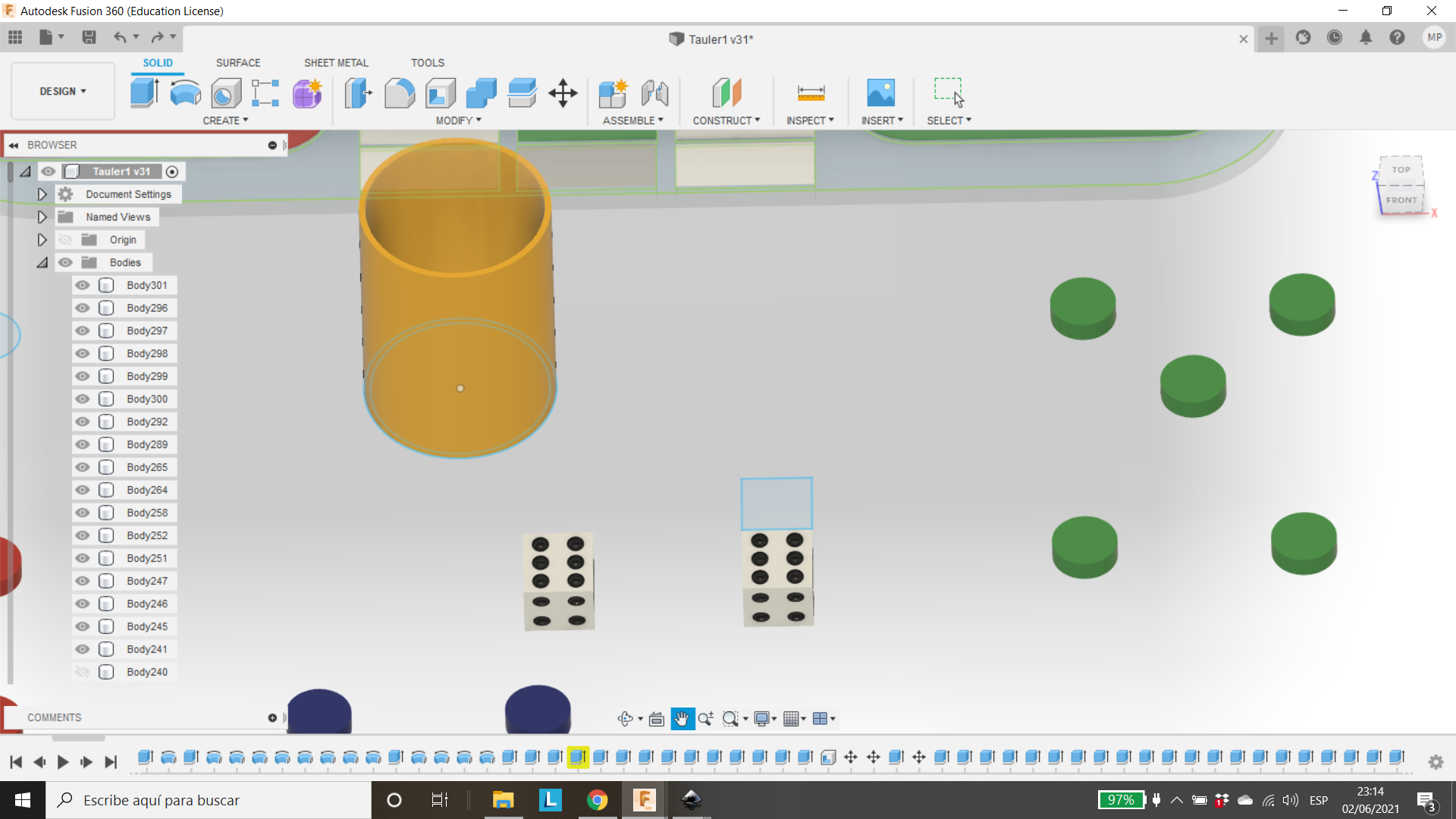Switch to SURFACE tab
Viewport: 1456px width, 819px height.
(x=237, y=62)
